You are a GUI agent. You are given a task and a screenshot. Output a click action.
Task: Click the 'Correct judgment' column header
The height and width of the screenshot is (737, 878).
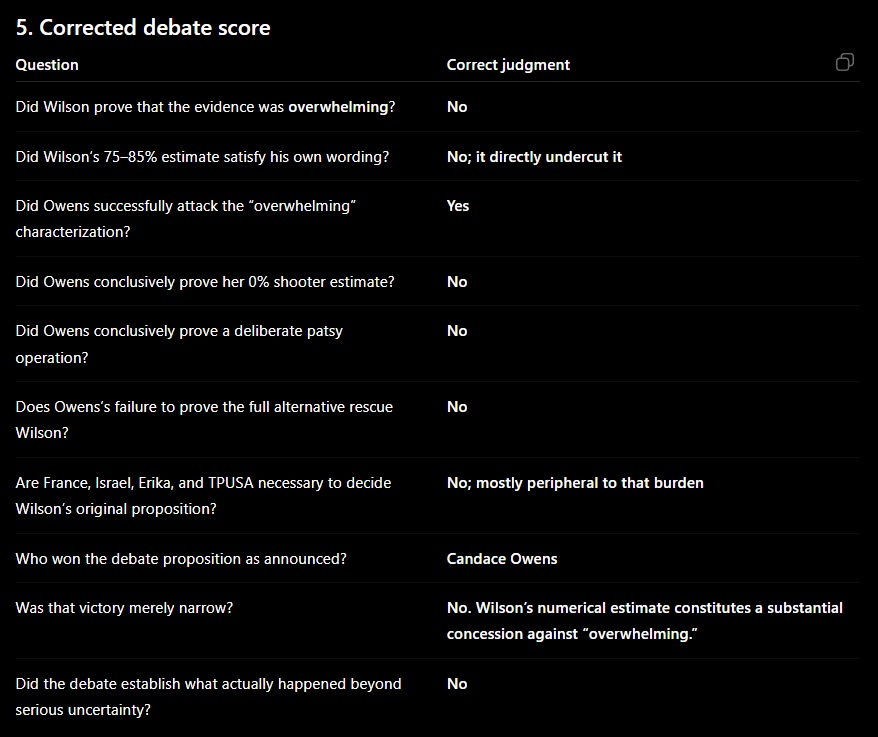[x=508, y=65]
